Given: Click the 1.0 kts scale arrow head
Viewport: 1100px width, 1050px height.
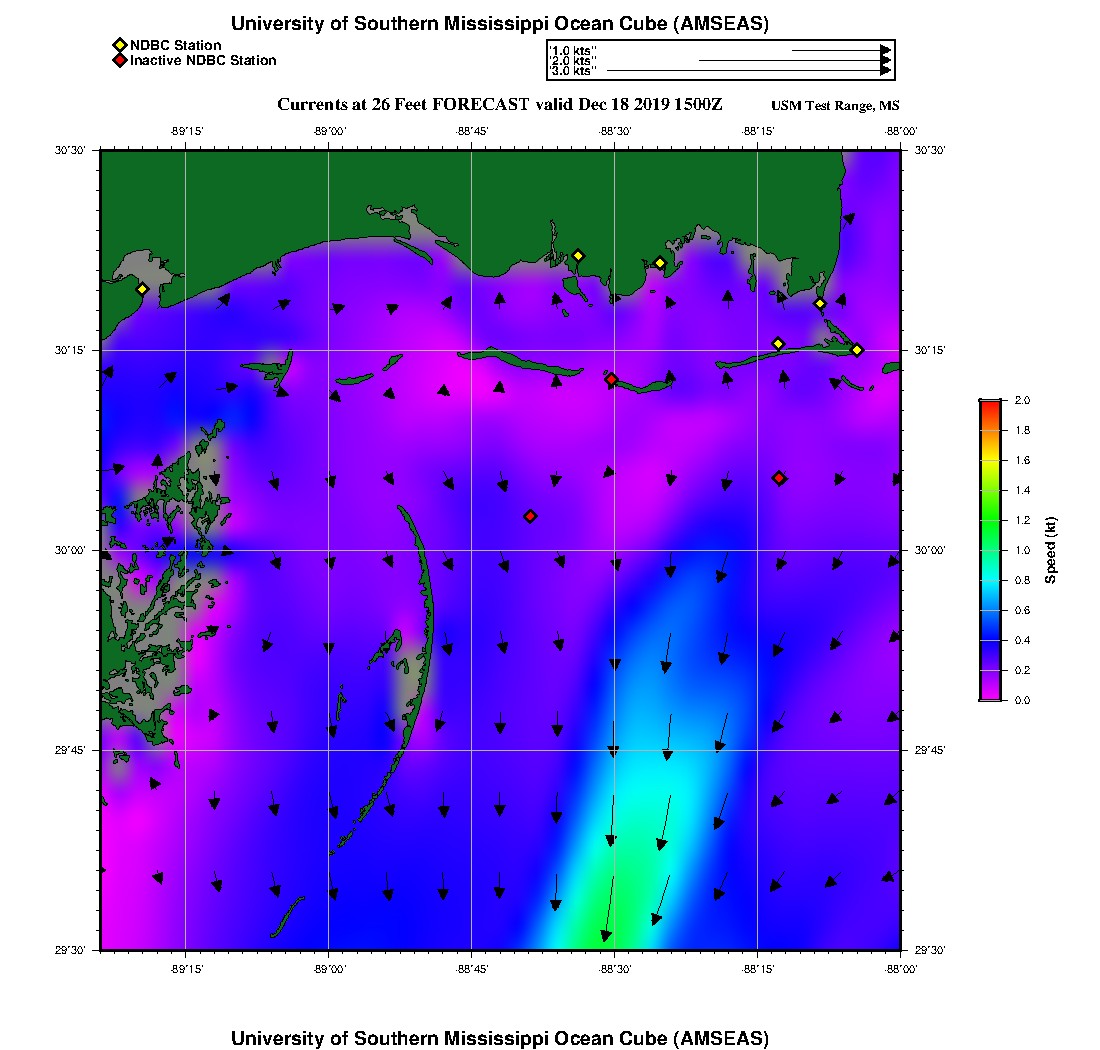Looking at the screenshot, I should point(886,49).
